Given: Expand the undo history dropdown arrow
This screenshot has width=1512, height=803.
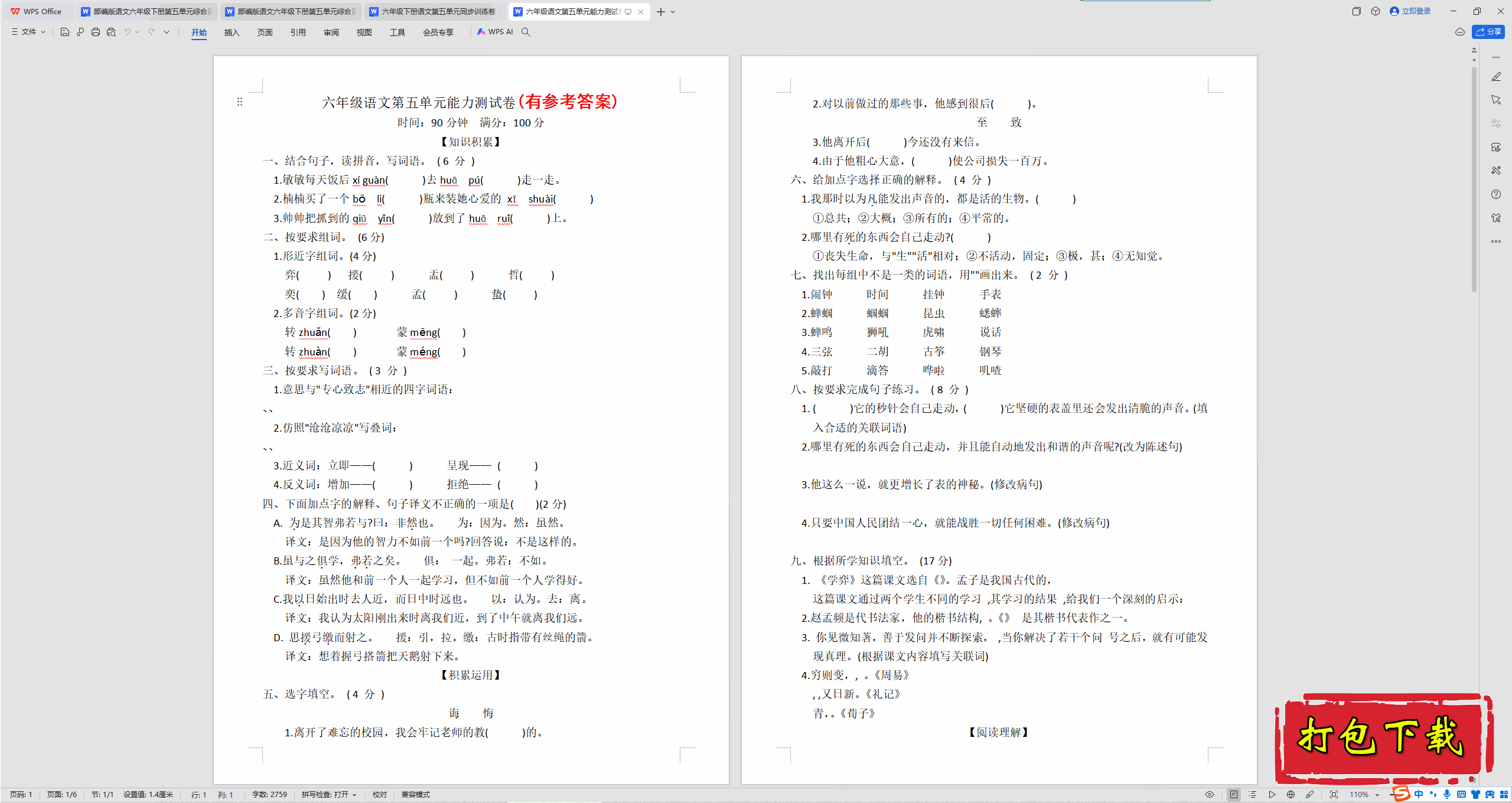Looking at the screenshot, I should pos(137,32).
